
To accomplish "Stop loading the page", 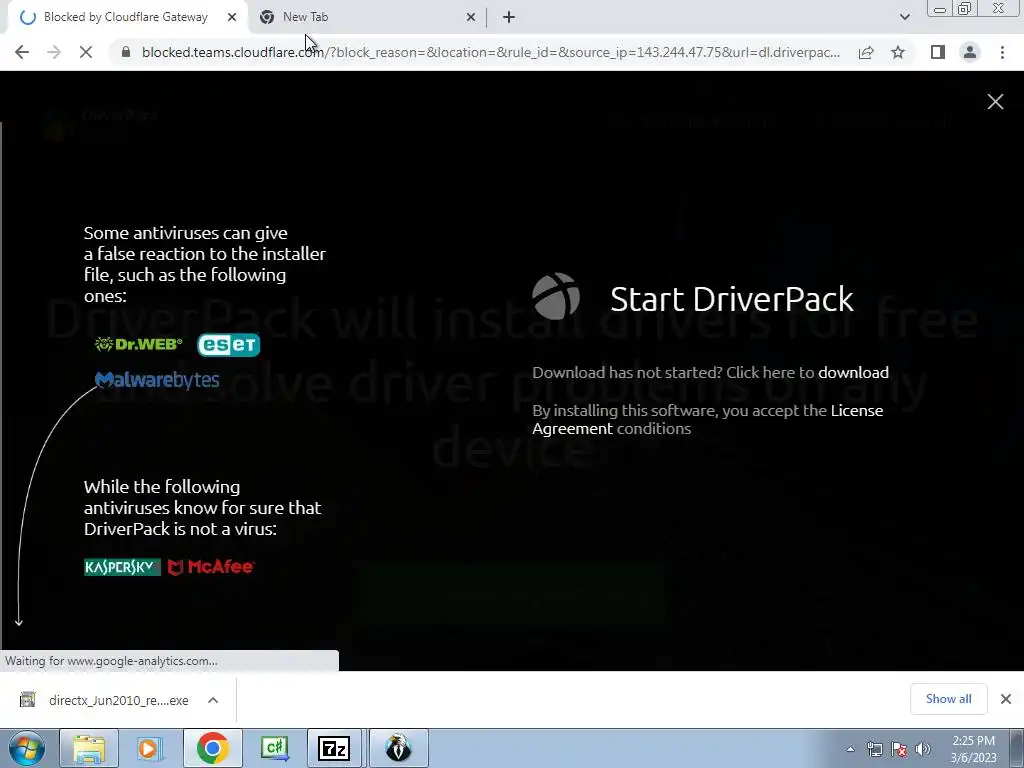I will (86, 52).
